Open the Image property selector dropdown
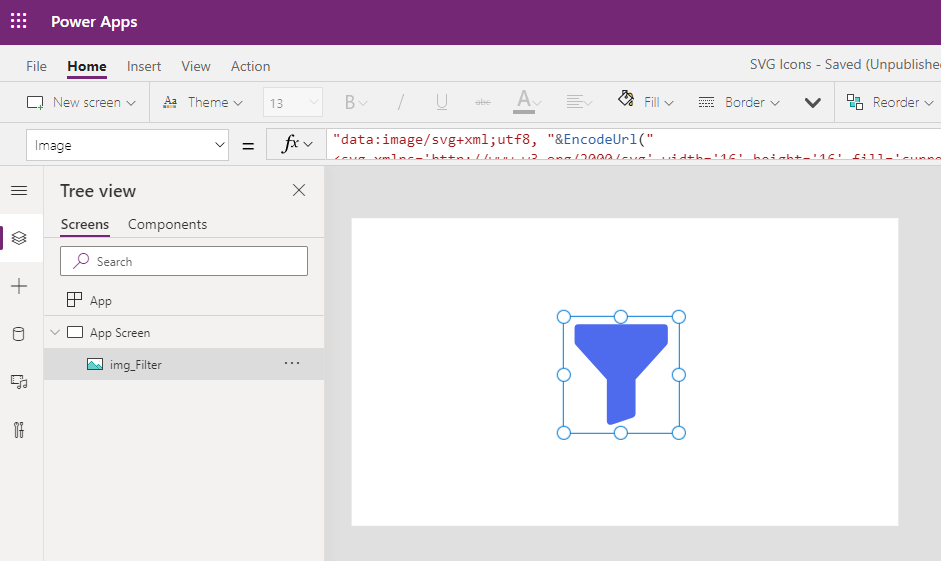The height and width of the screenshot is (561, 941). 127,145
